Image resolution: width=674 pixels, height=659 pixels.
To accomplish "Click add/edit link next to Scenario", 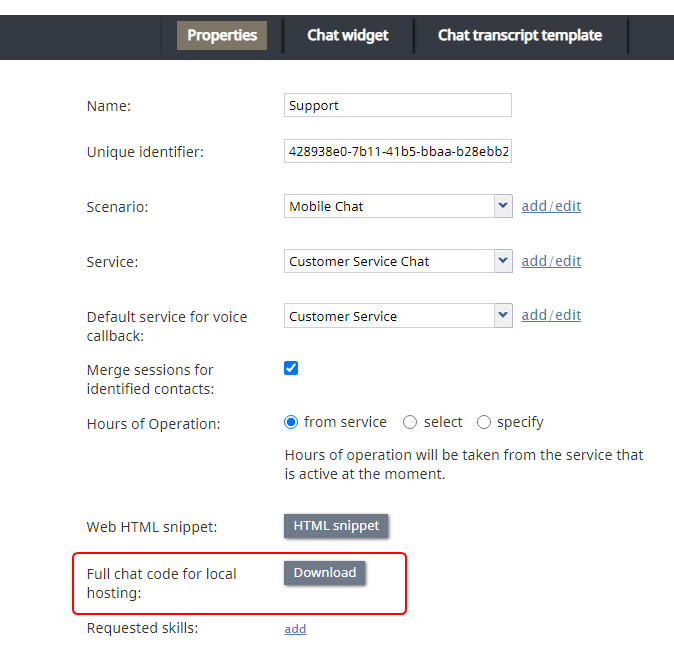I will pos(551,206).
